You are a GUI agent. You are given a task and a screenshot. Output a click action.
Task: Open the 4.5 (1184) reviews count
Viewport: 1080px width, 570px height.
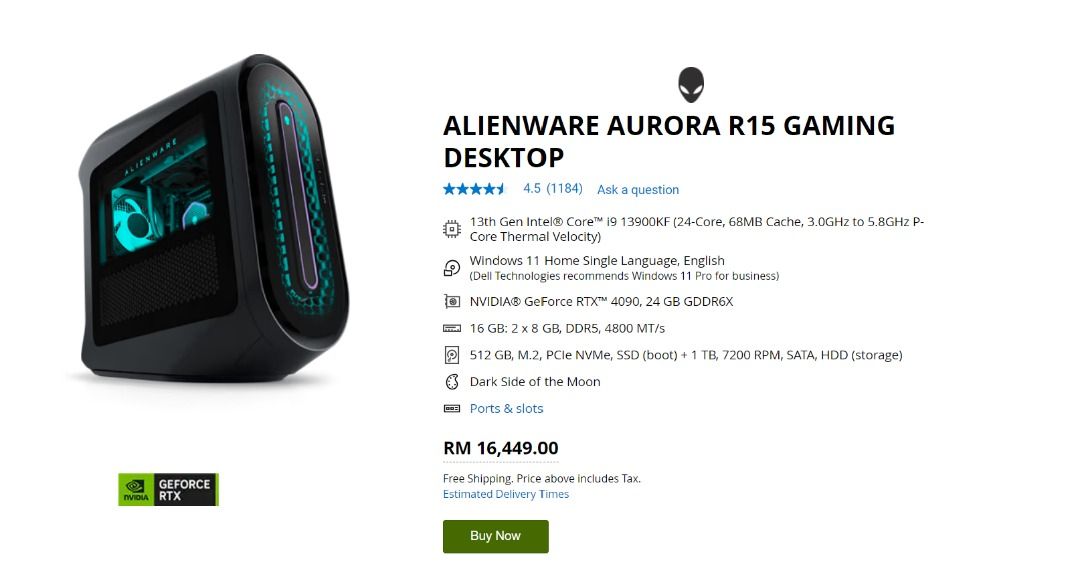(552, 189)
